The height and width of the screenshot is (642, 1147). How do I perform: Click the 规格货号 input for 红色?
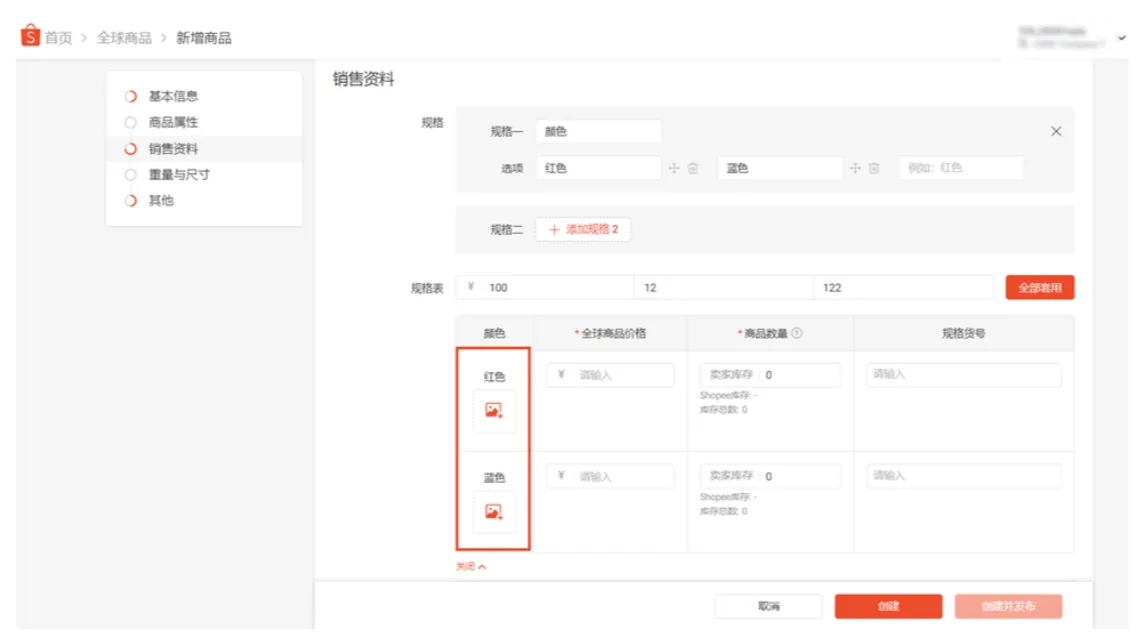click(x=962, y=374)
